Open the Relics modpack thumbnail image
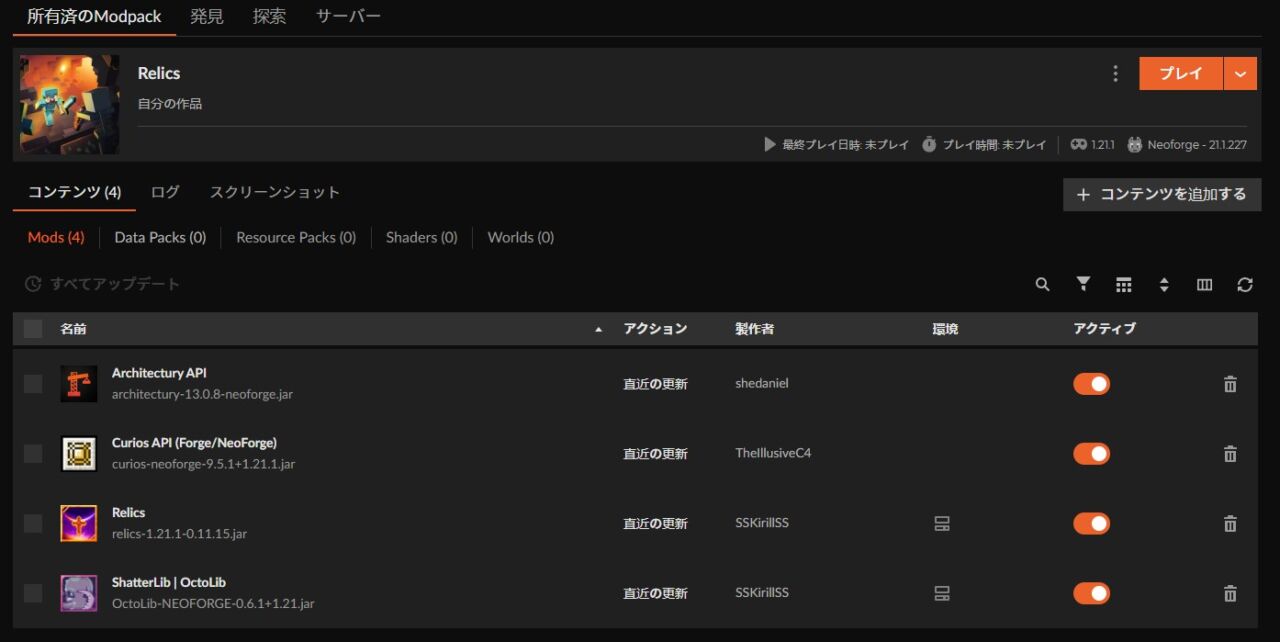The height and width of the screenshot is (642, 1280). coord(68,104)
